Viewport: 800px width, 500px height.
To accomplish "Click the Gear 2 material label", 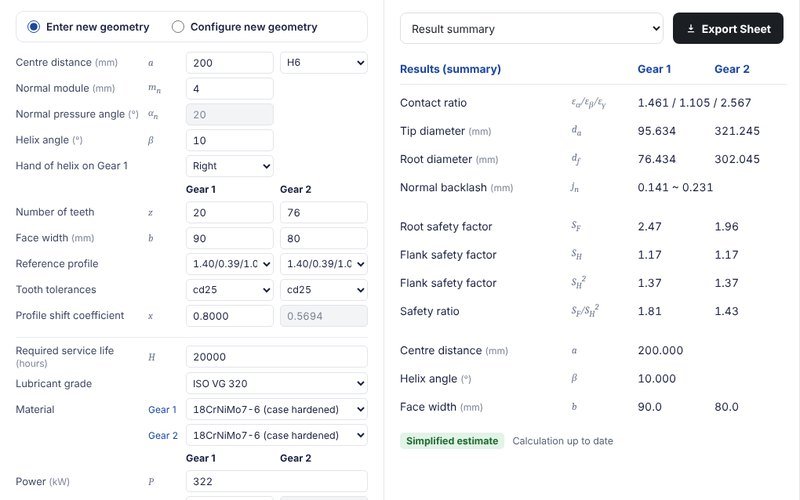I will (163, 435).
